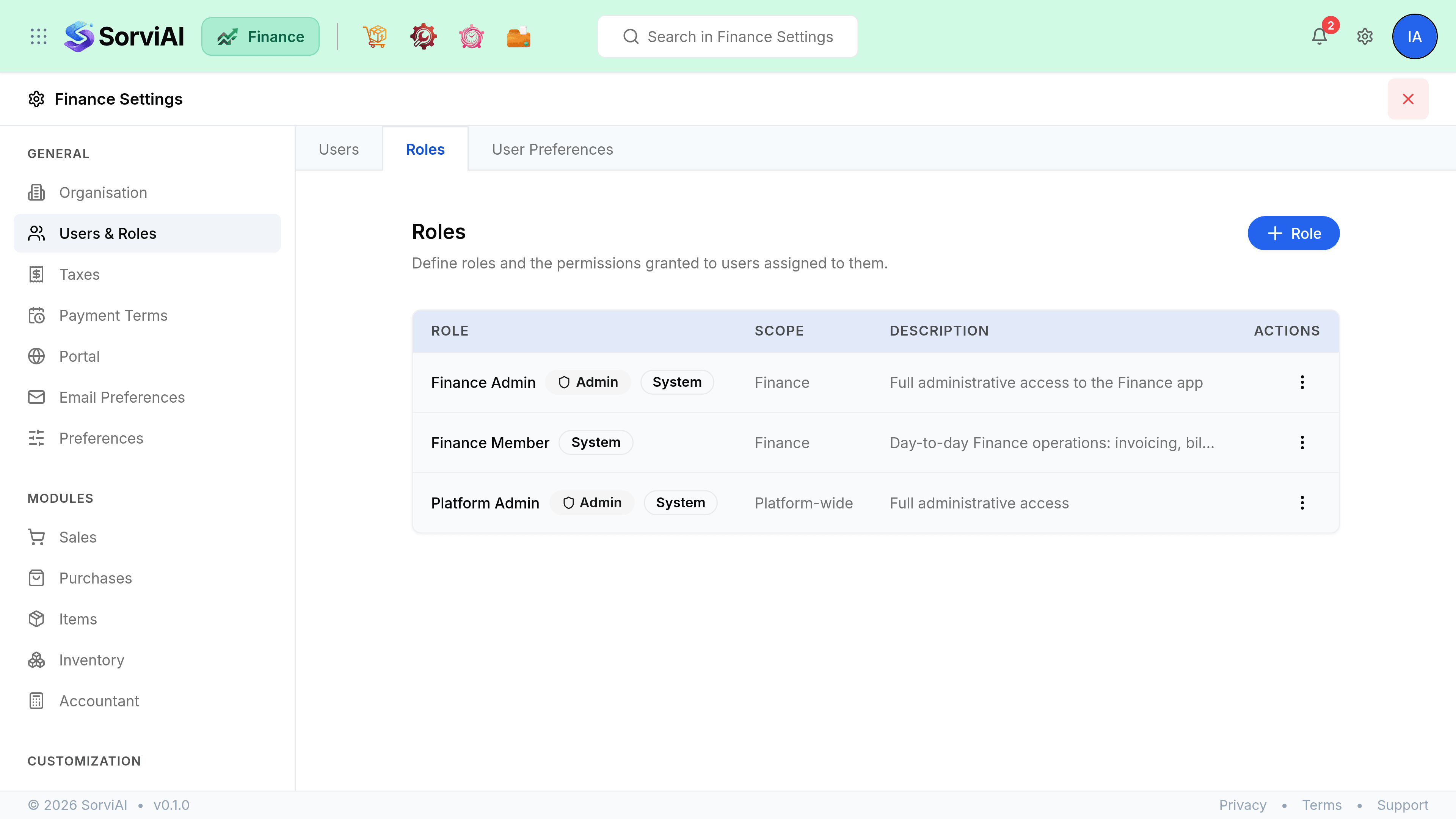Open the Support footer link
This screenshot has height=819, width=1456.
(1402, 805)
